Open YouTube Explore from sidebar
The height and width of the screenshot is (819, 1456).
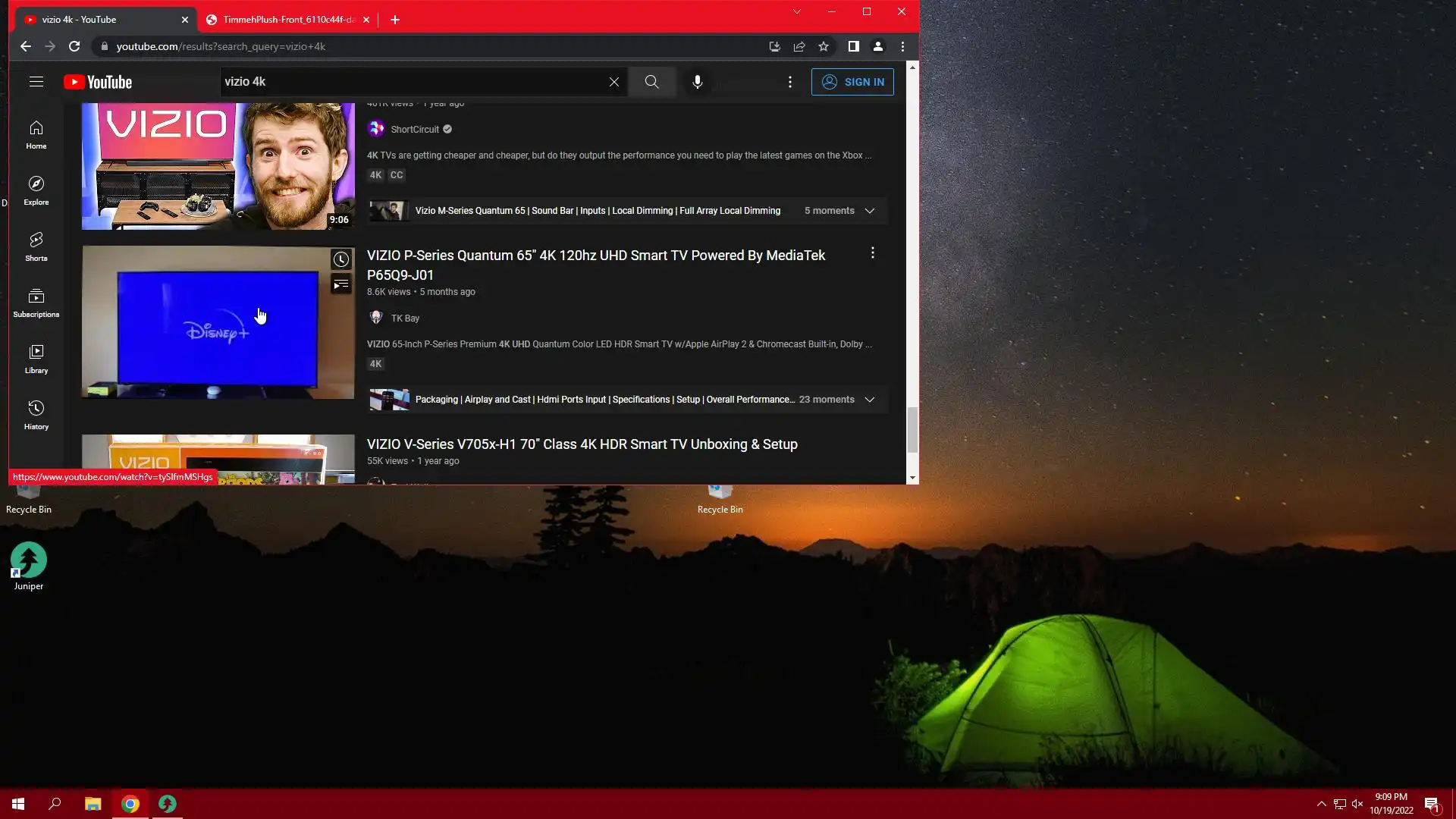click(36, 190)
